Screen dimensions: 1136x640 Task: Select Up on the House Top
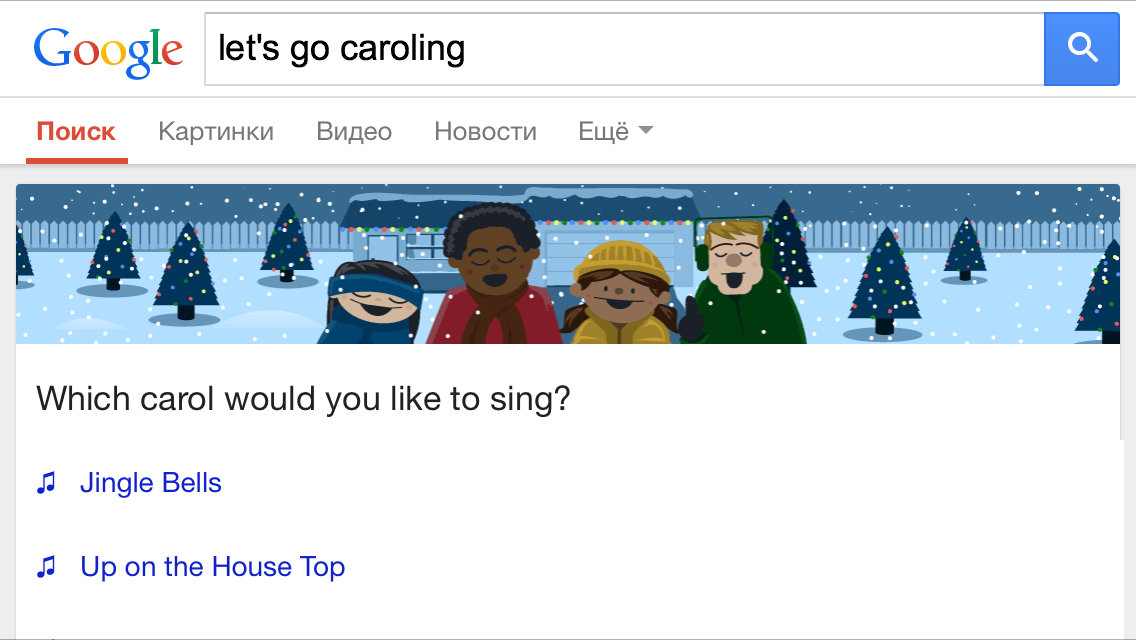click(212, 567)
